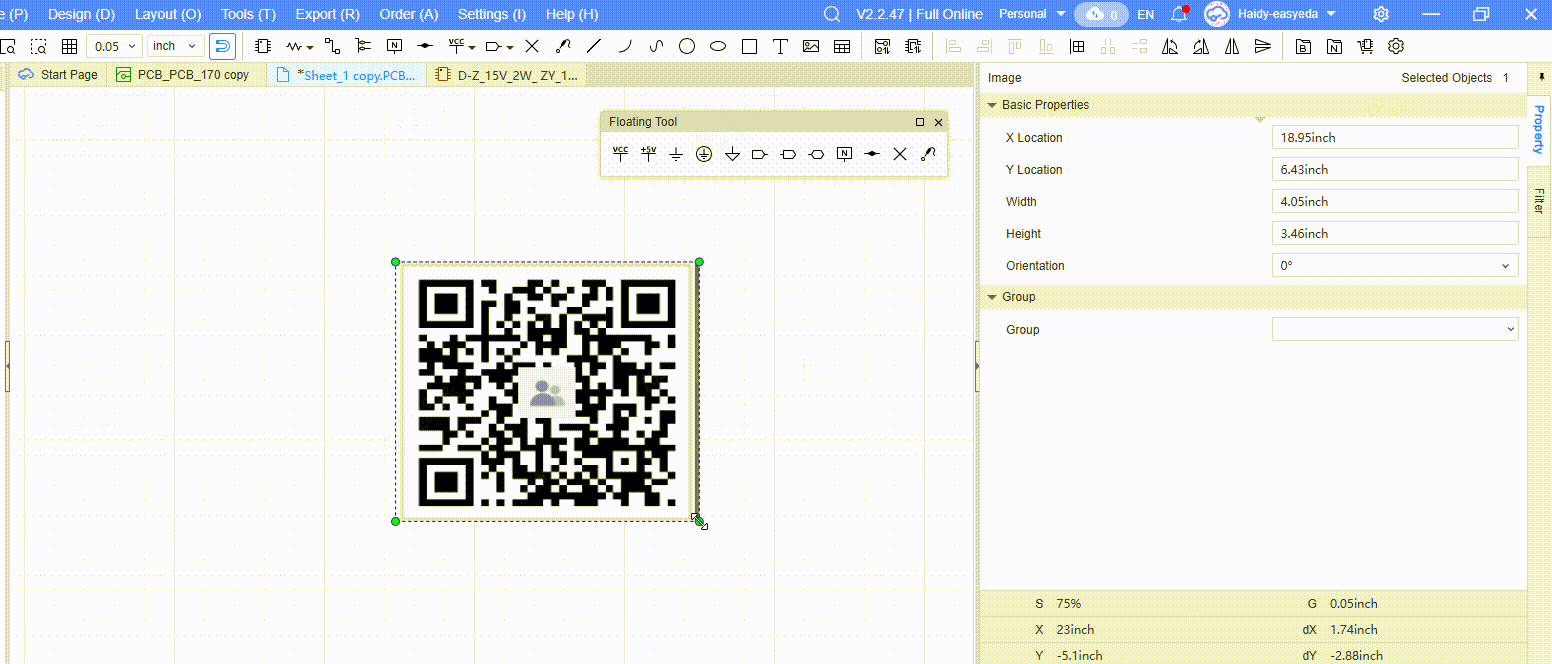Open Order menu
This screenshot has width=1552, height=664.
[409, 14]
